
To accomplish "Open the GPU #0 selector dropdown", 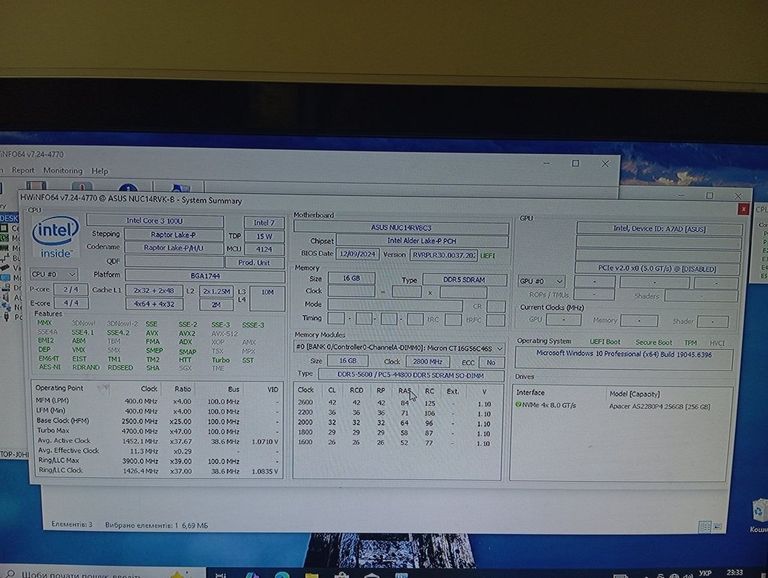I will click(x=541, y=282).
